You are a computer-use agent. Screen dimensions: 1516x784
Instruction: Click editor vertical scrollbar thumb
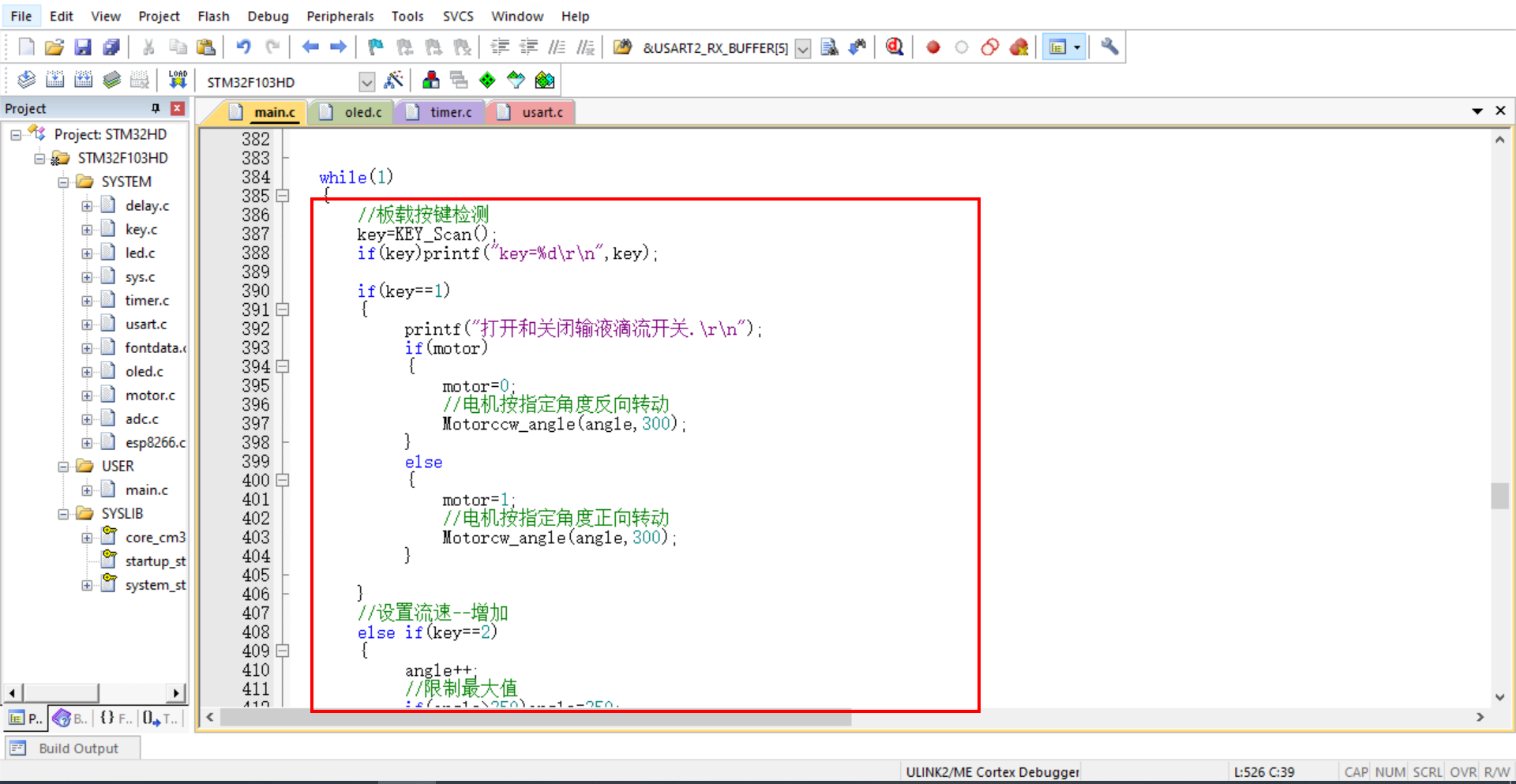point(1499,496)
